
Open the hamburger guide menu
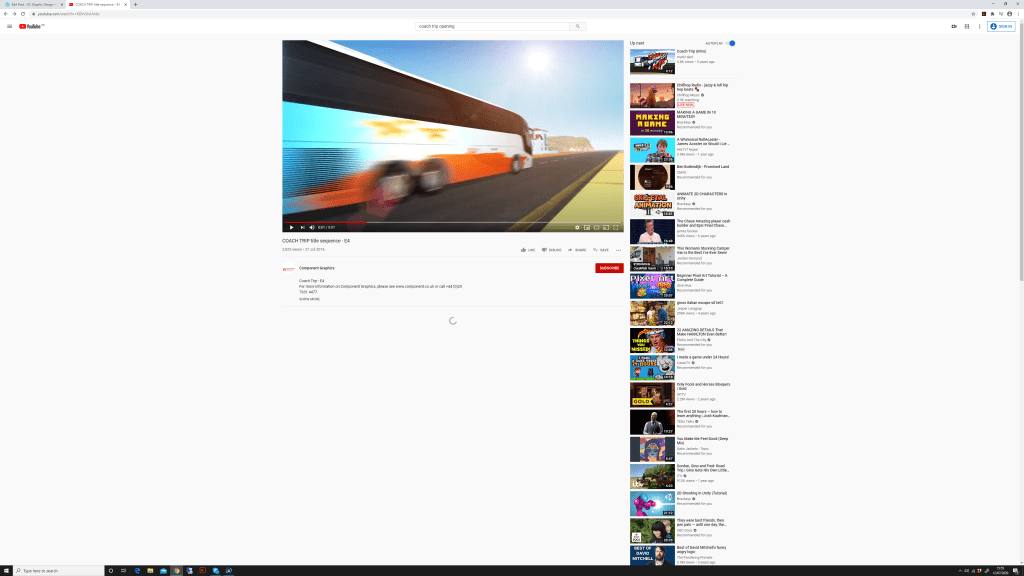(10, 26)
